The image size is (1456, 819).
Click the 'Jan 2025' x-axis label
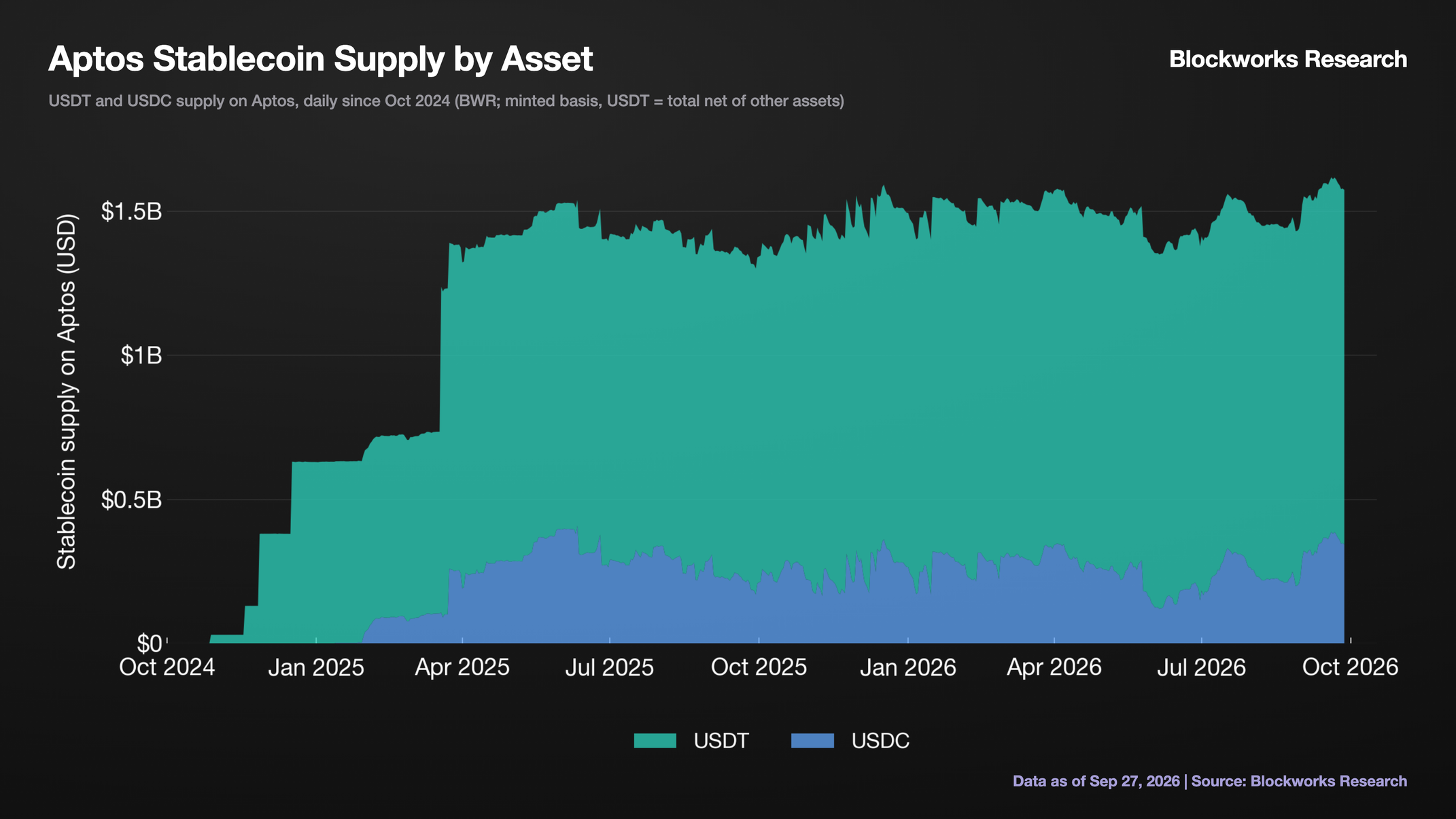pyautogui.click(x=316, y=667)
